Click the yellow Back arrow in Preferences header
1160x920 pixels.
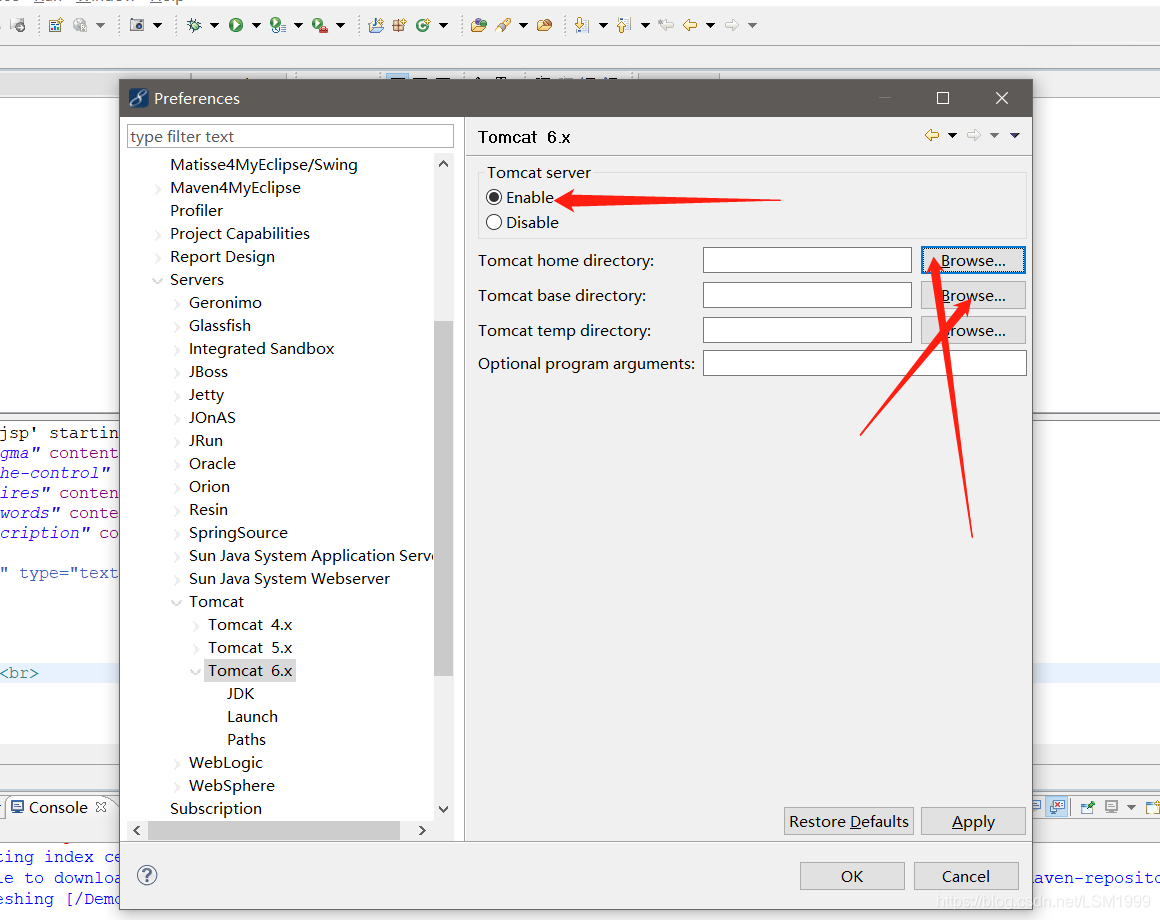pyautogui.click(x=932, y=135)
